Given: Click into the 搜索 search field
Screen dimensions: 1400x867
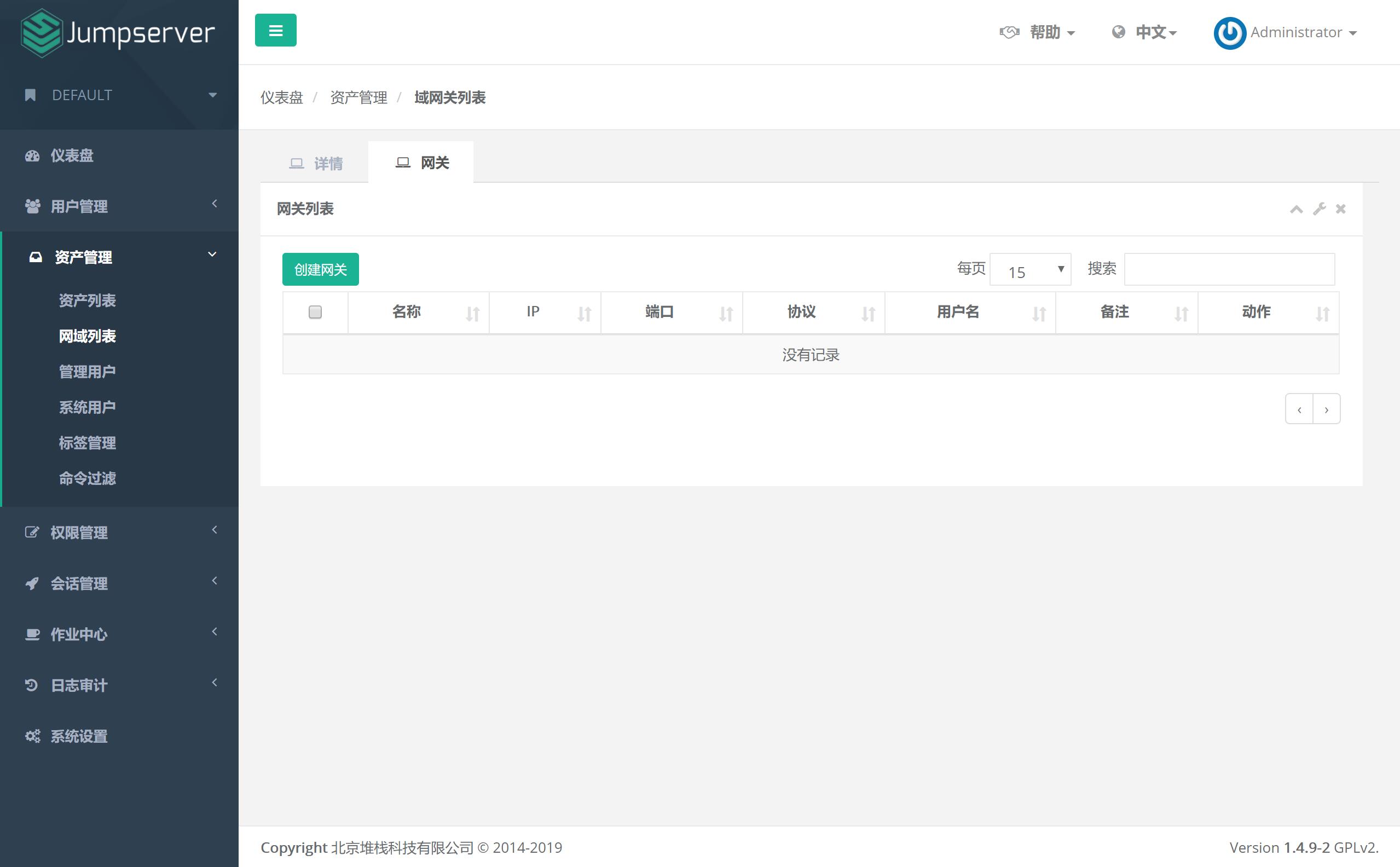Looking at the screenshot, I should point(1229,269).
